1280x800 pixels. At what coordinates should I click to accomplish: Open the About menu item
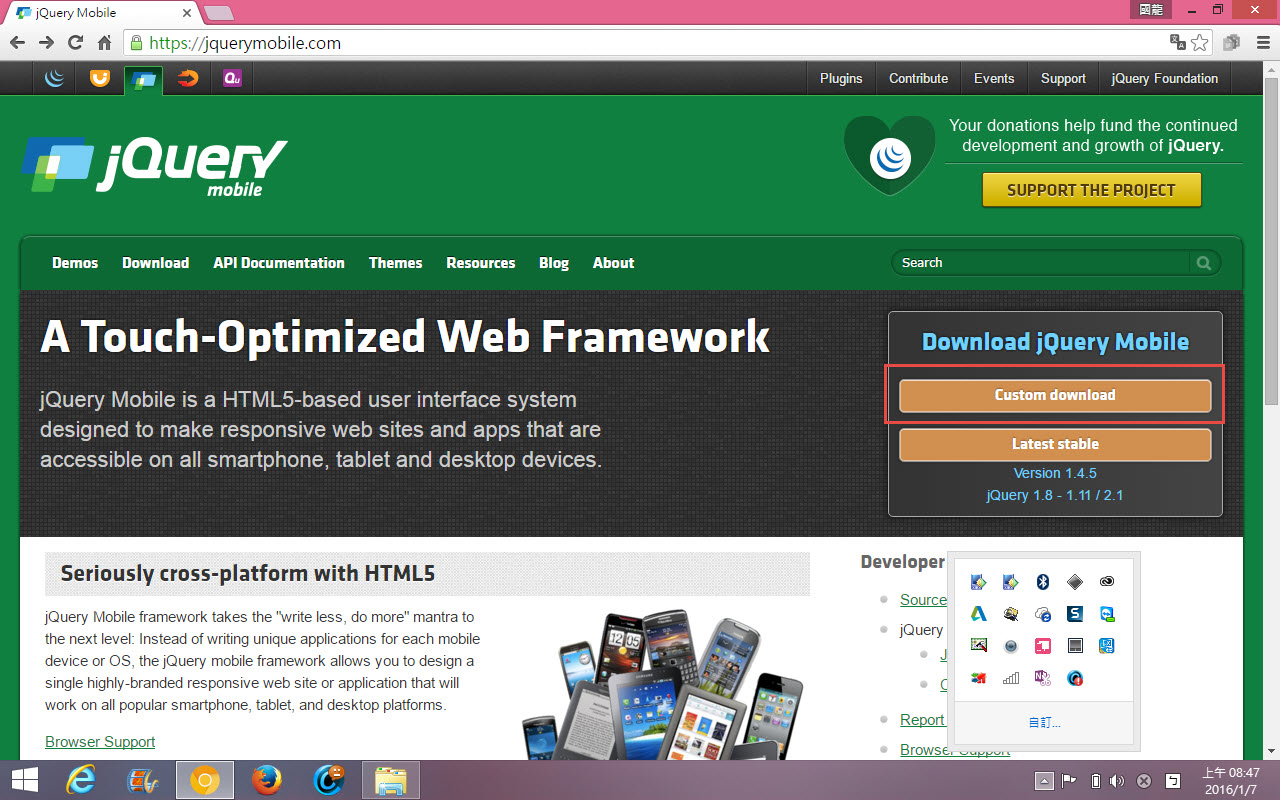pyautogui.click(x=614, y=263)
